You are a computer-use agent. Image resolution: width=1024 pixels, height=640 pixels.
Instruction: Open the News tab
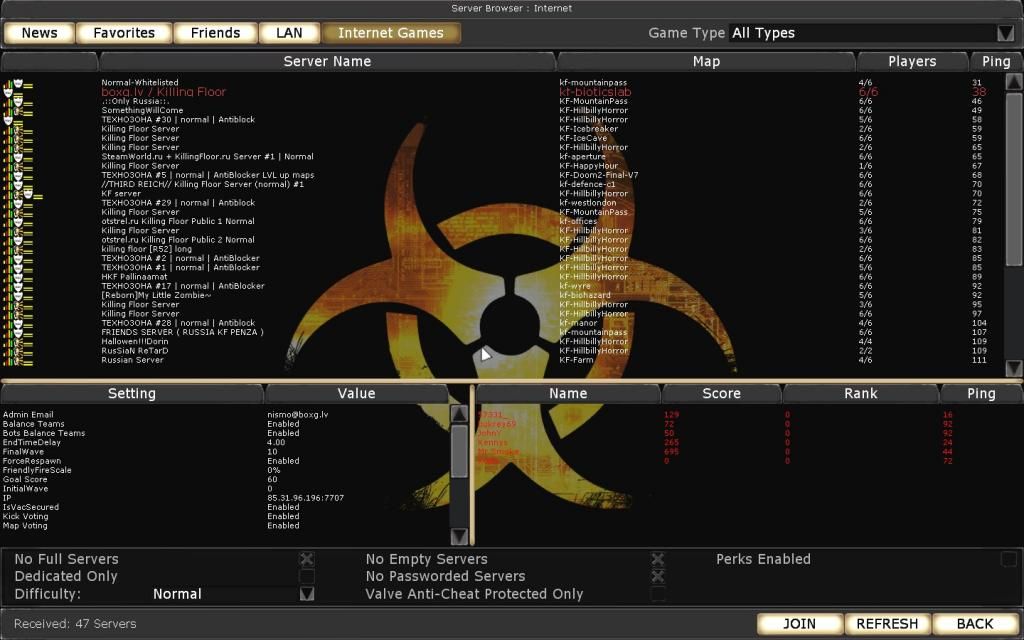click(x=39, y=33)
